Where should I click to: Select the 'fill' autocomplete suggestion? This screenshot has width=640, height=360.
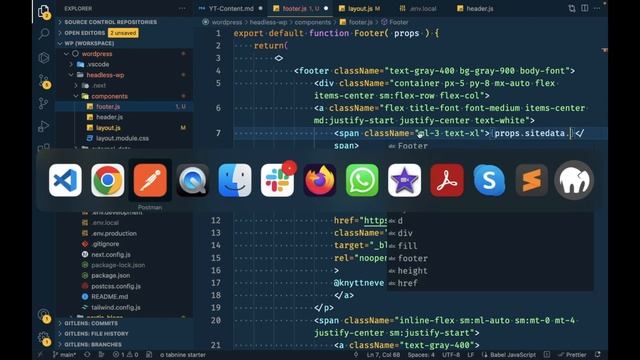(490, 246)
